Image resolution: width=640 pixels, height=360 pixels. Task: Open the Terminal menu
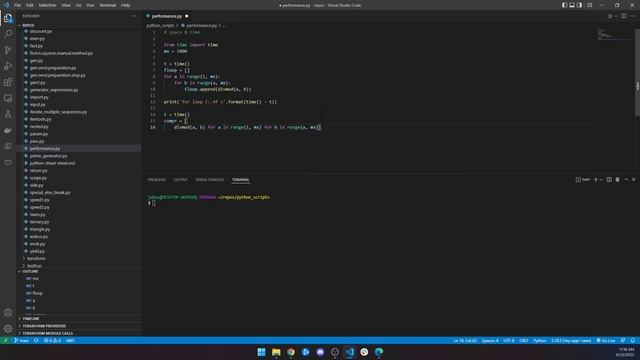[x=108, y=5]
